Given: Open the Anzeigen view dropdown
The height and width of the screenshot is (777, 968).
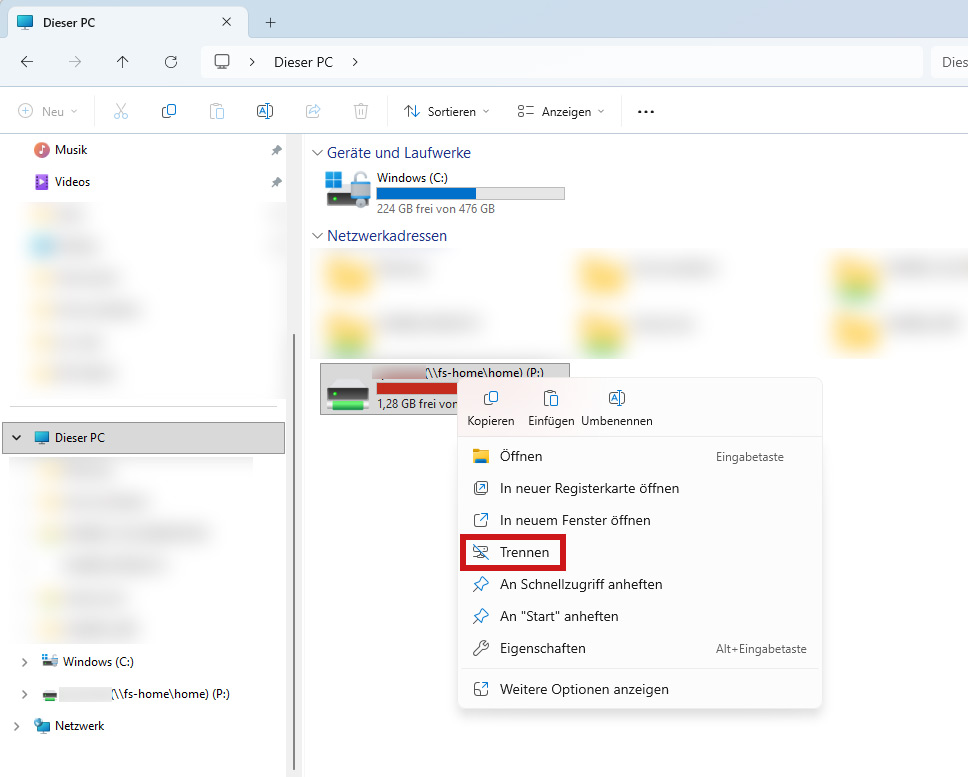Looking at the screenshot, I should pyautogui.click(x=561, y=112).
